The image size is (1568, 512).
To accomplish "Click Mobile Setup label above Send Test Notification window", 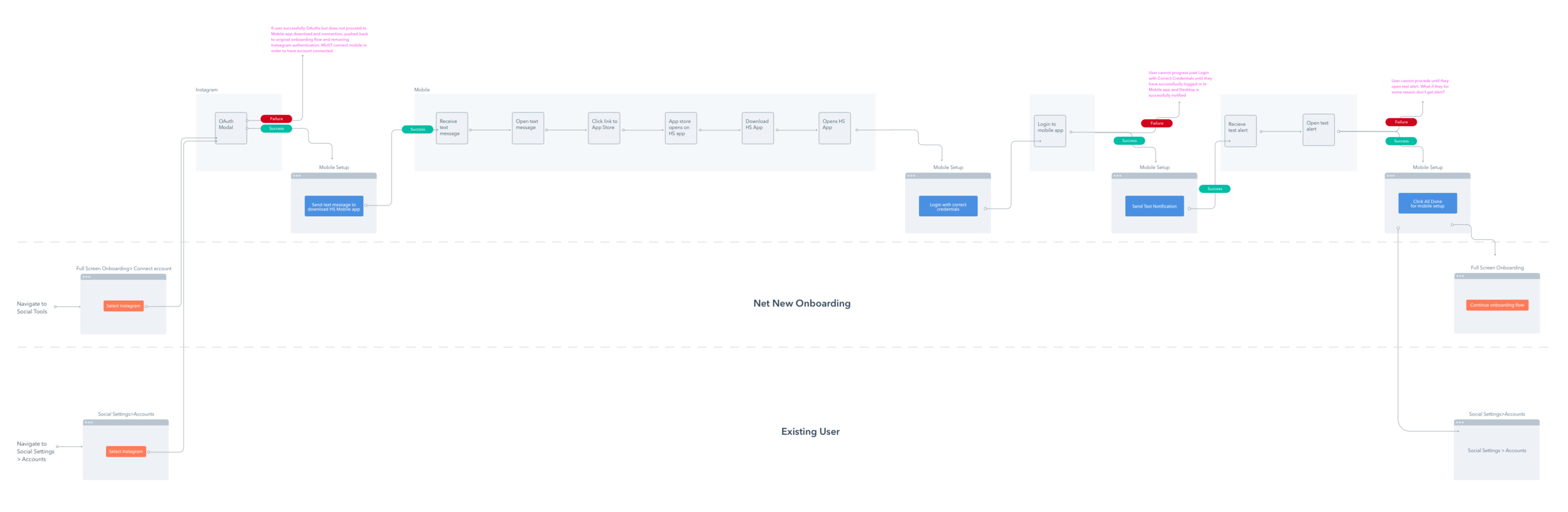I will [1154, 167].
